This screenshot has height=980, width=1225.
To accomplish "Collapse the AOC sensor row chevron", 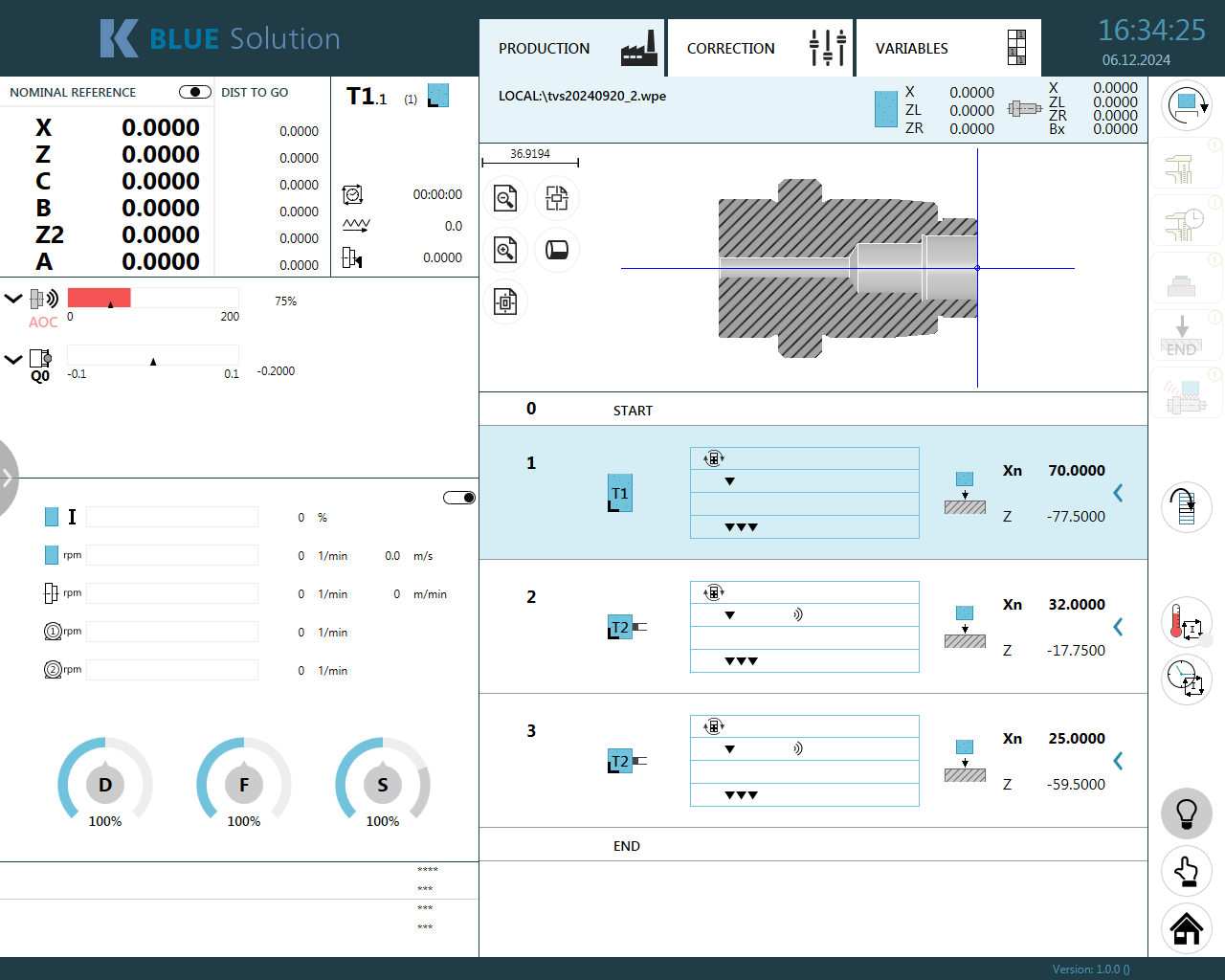I will pos(13,299).
